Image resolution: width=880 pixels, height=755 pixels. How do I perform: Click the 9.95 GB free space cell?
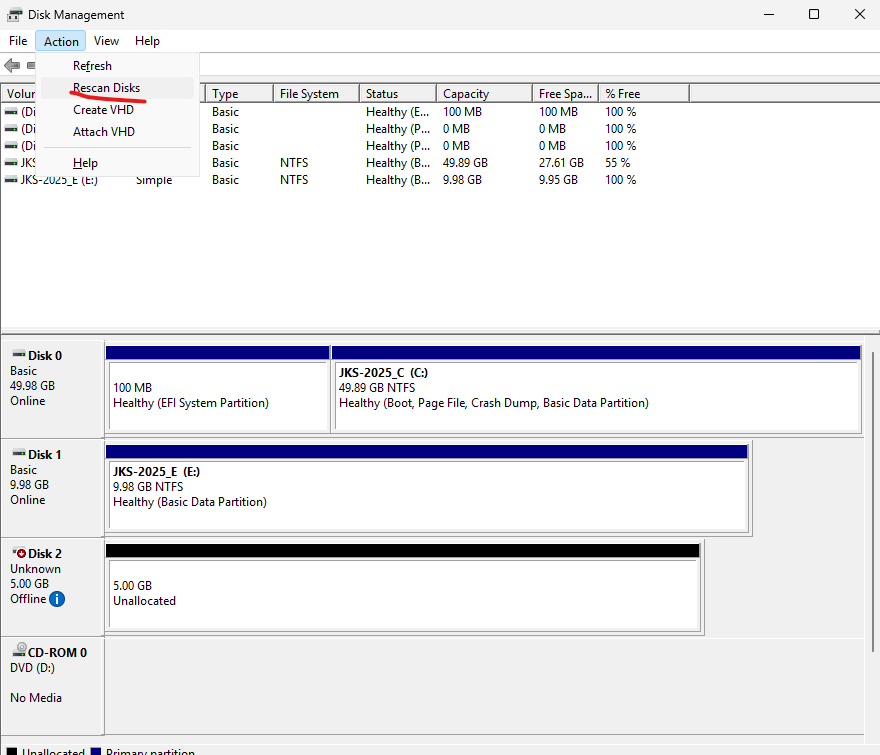[x=558, y=180]
